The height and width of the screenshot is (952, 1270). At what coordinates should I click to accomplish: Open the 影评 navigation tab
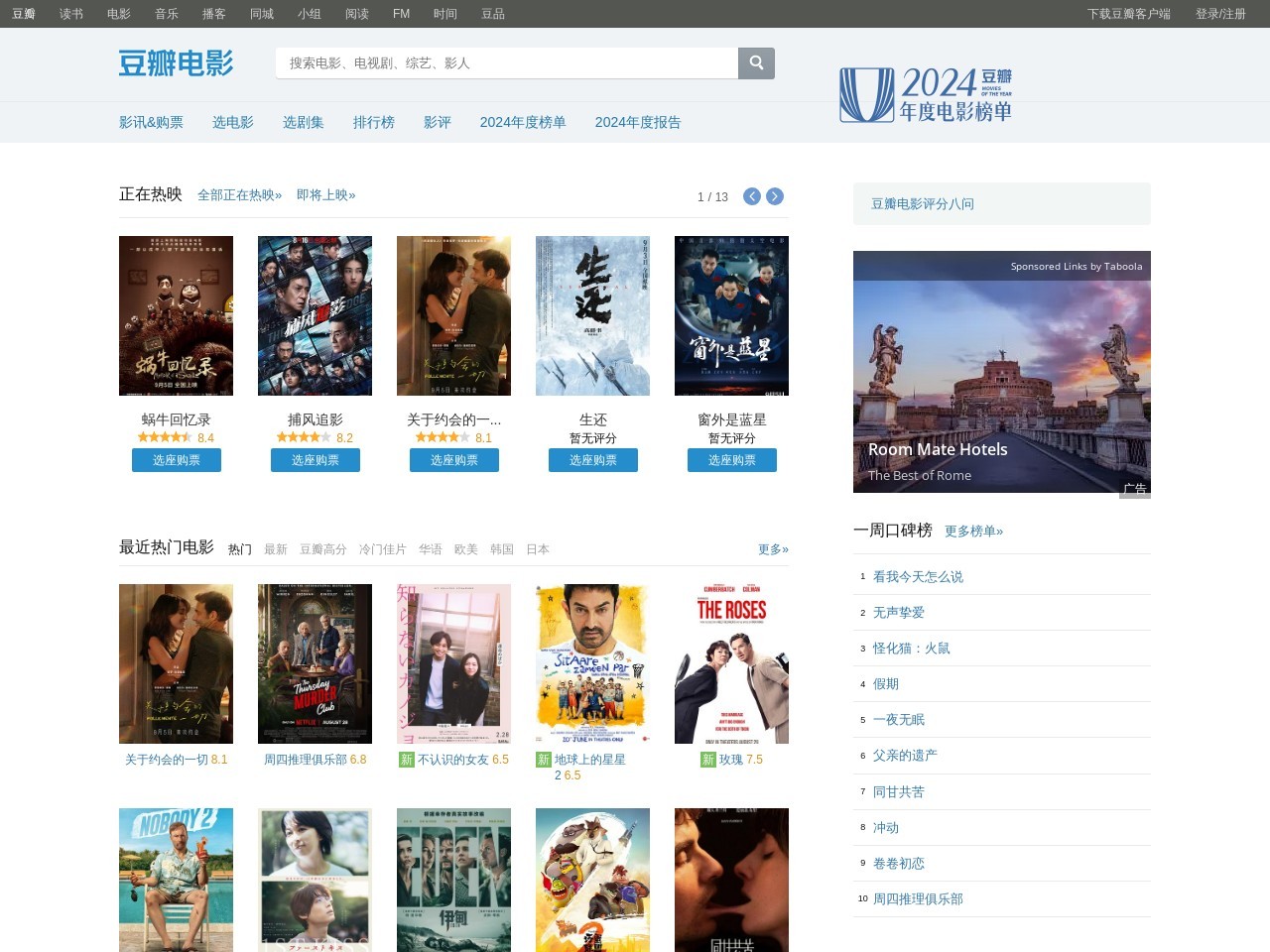pyautogui.click(x=438, y=122)
